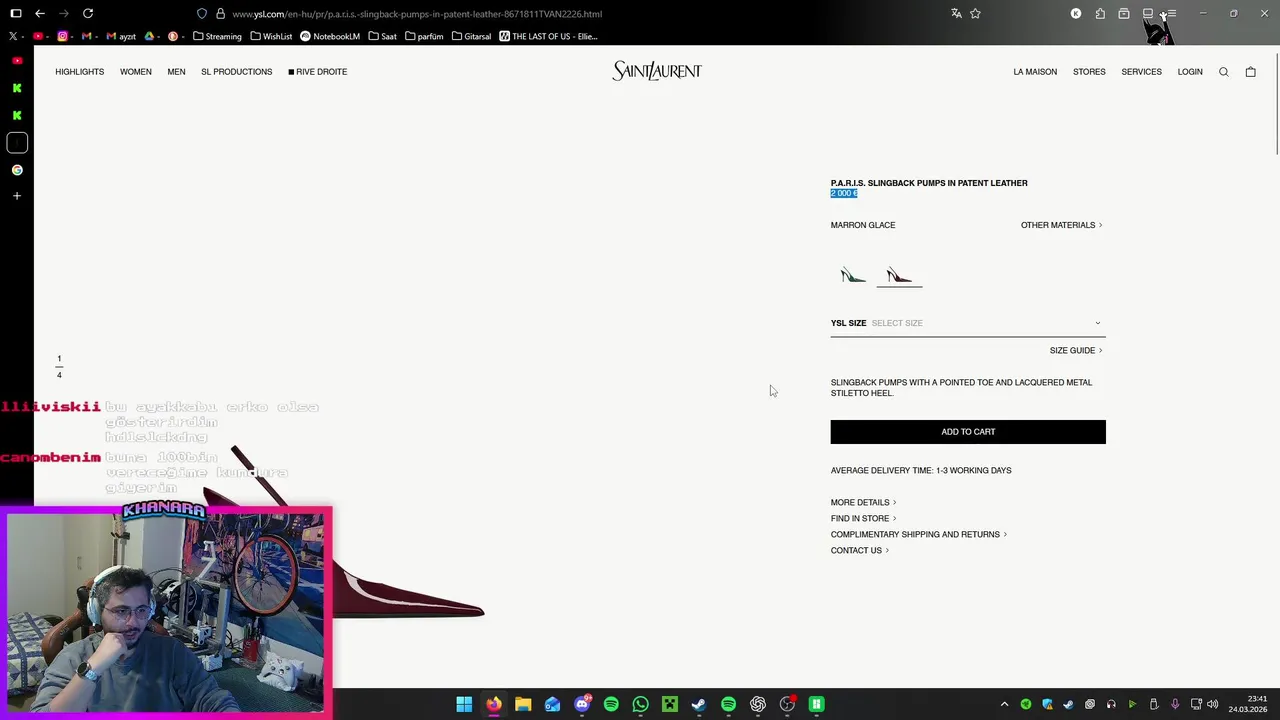The width and height of the screenshot is (1280, 720).
Task: Open the shopping bag icon
Action: [x=1250, y=72]
